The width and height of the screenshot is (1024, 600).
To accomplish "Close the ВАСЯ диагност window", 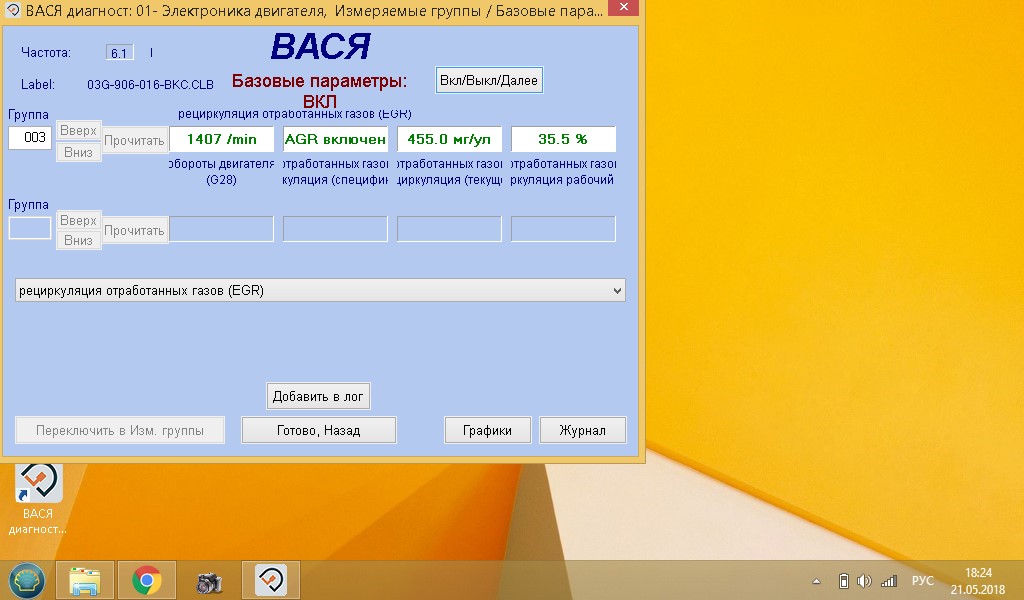I will [x=624, y=7].
